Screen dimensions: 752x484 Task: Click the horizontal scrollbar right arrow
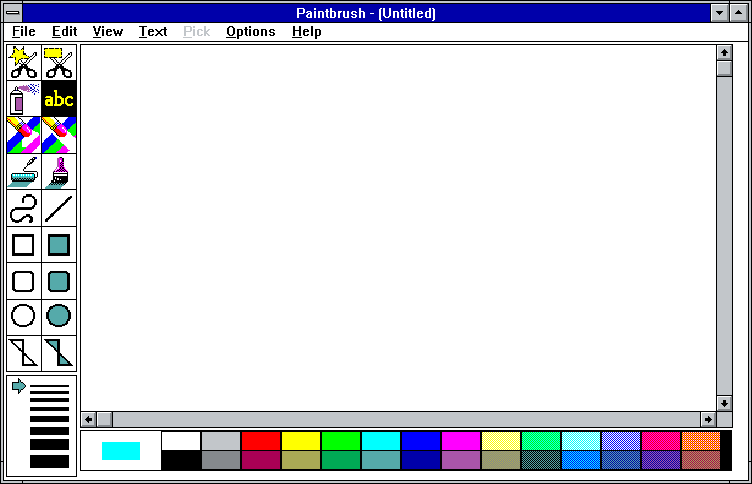[x=708, y=419]
